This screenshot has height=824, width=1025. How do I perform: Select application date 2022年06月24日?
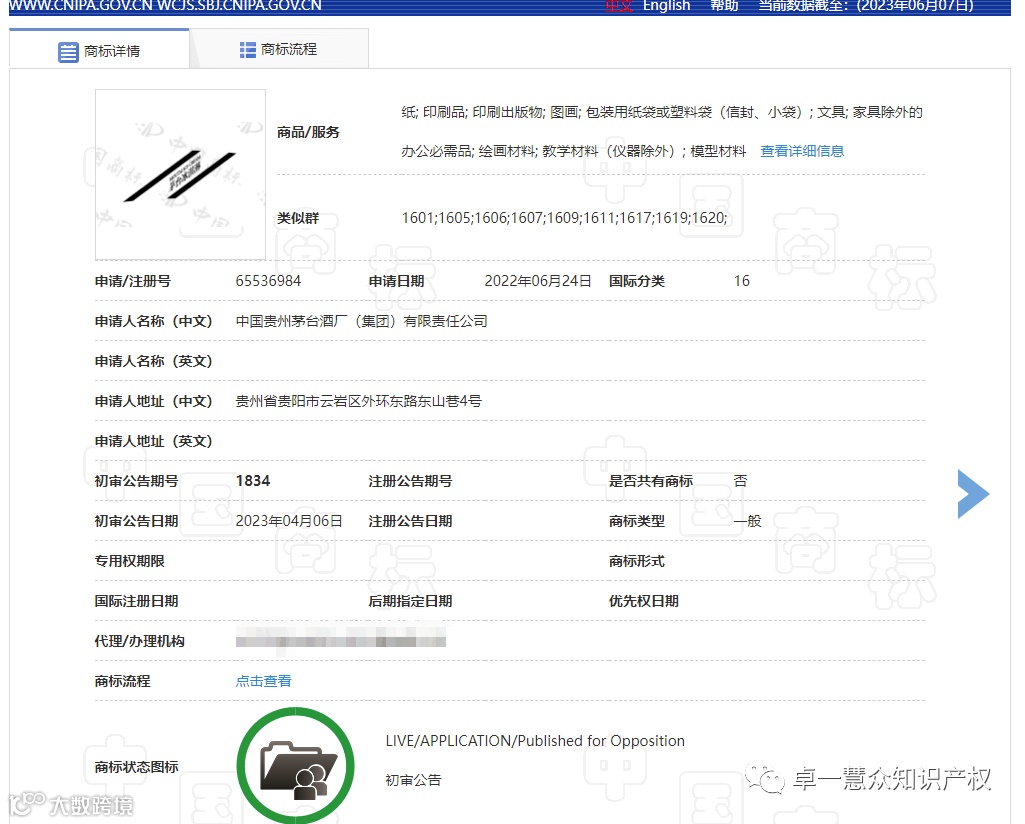(x=538, y=281)
